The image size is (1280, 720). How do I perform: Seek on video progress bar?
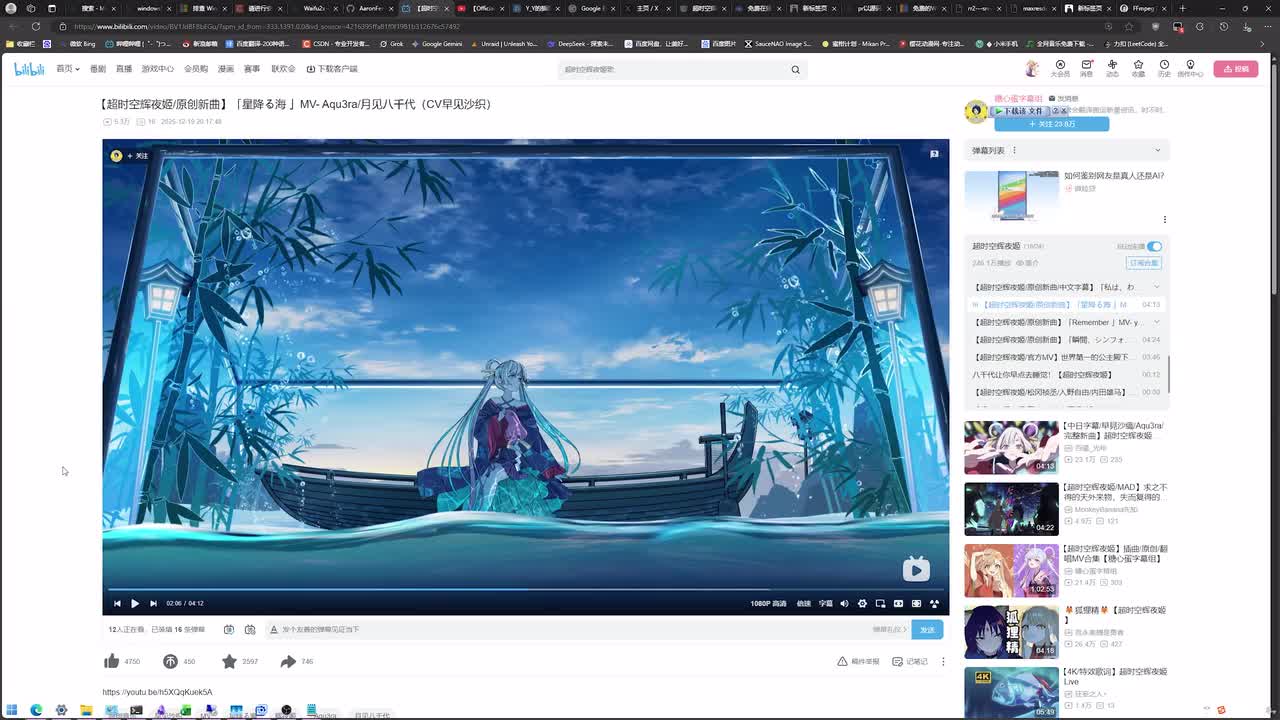(x=526, y=590)
